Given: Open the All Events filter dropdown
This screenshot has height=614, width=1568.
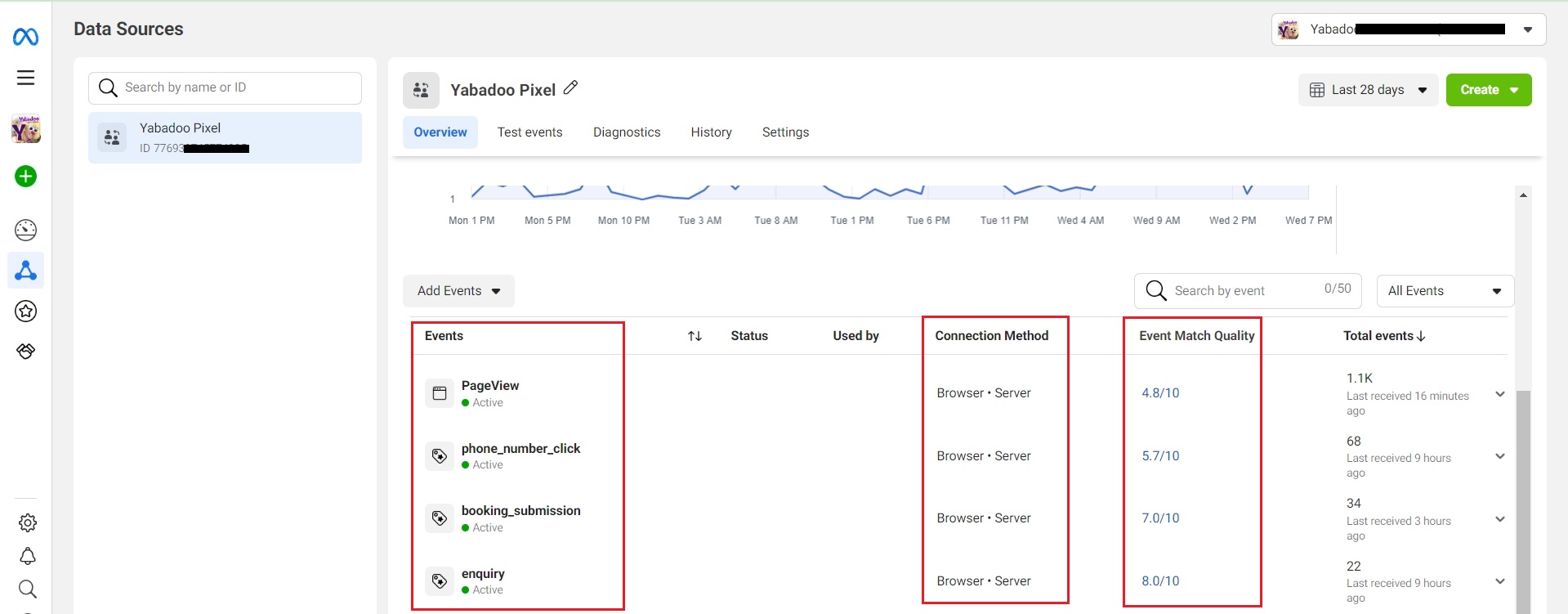Looking at the screenshot, I should pos(1445,291).
